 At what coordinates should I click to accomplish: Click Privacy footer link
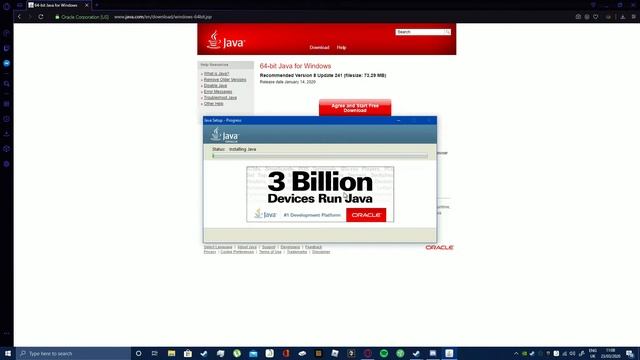coord(210,252)
